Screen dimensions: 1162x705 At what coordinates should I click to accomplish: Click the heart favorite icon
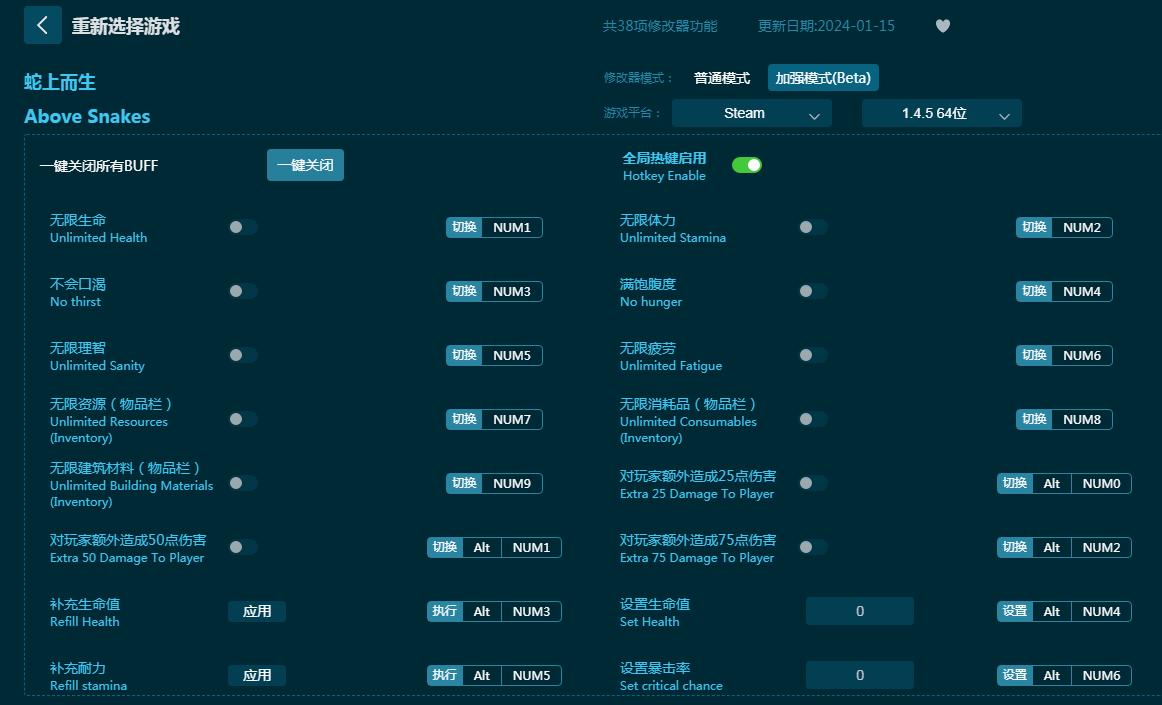[942, 26]
